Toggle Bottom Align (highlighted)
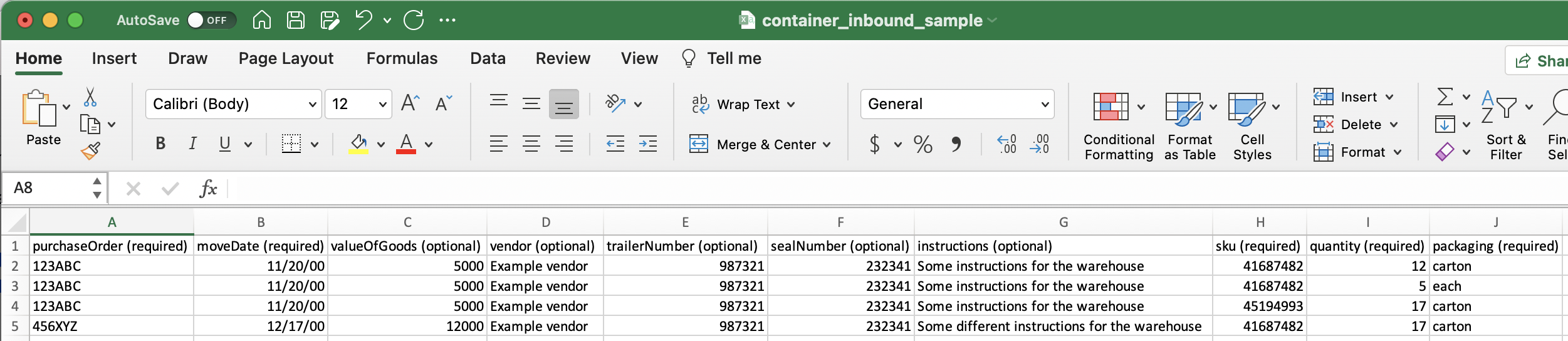Viewport: 1568px width, 341px height. tap(564, 104)
